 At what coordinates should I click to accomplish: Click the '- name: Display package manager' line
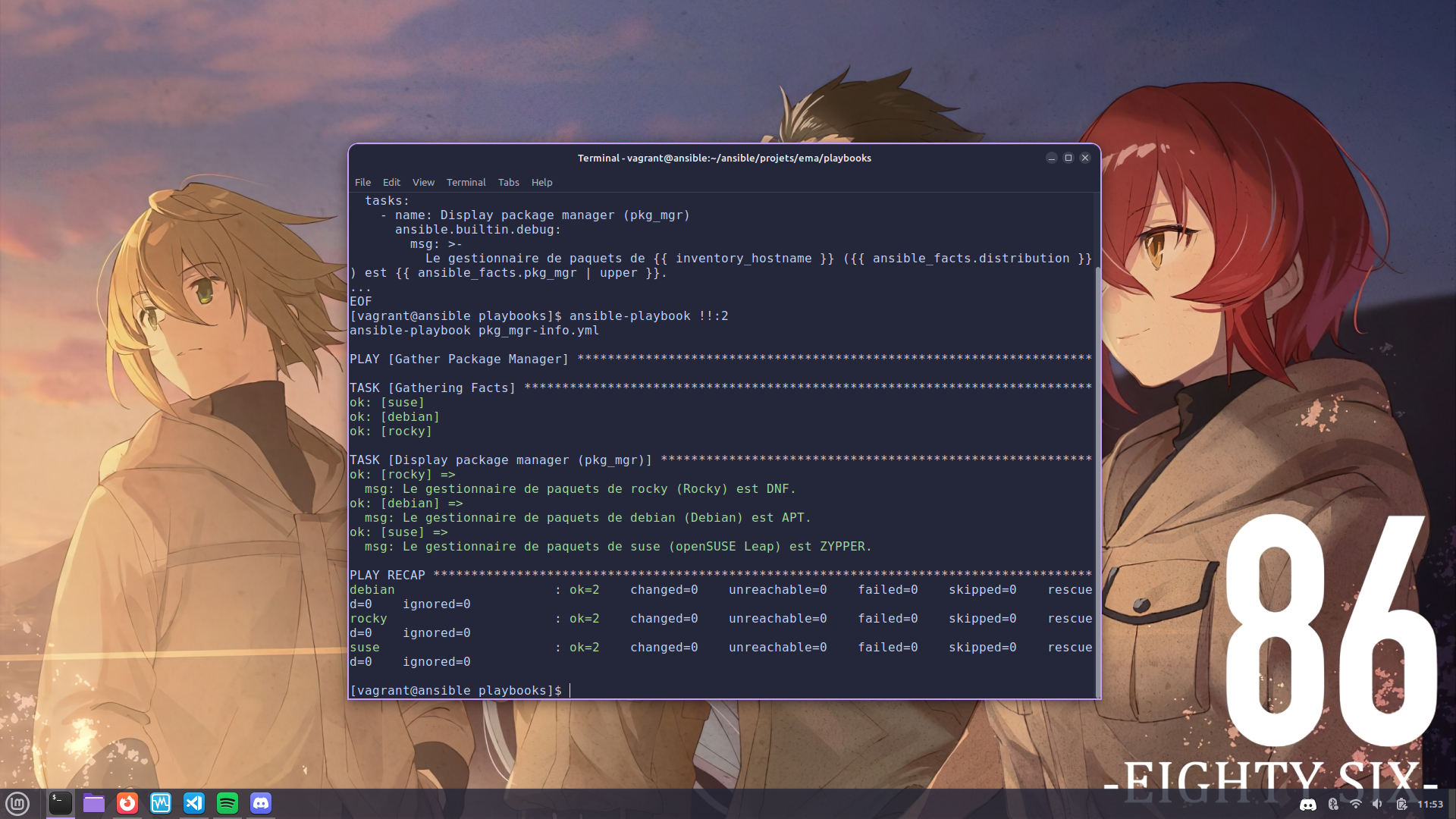pos(535,215)
